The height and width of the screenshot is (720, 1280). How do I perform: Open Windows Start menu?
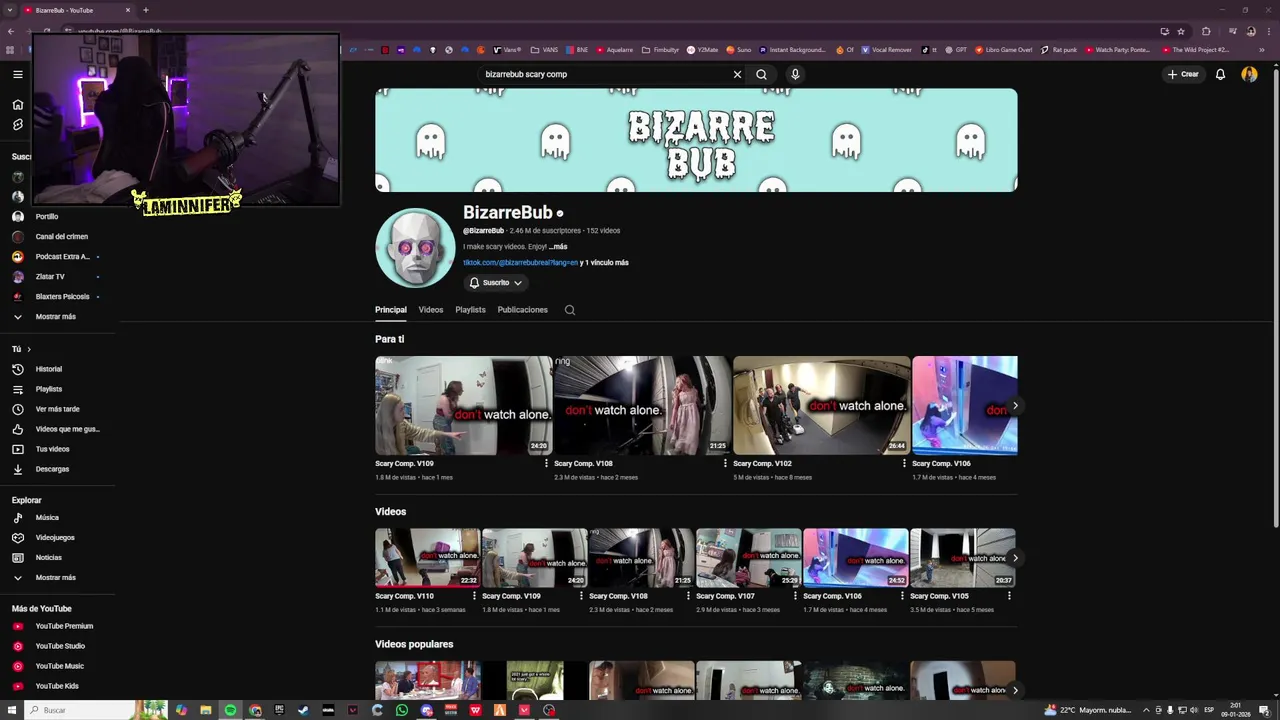pyautogui.click(x=12, y=710)
